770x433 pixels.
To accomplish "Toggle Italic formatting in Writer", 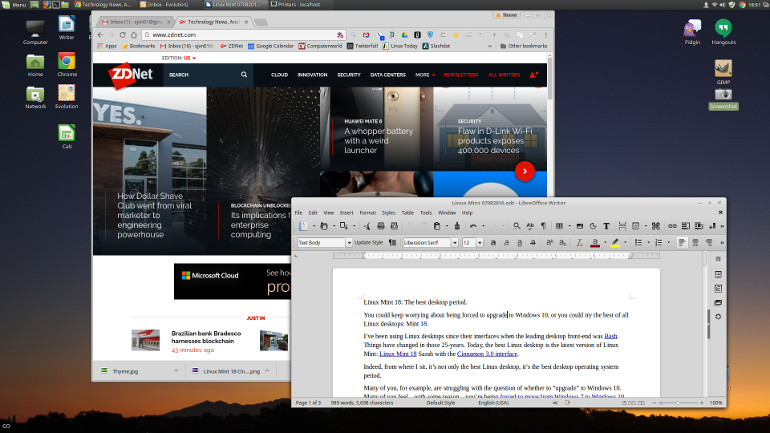I will click(x=506, y=243).
